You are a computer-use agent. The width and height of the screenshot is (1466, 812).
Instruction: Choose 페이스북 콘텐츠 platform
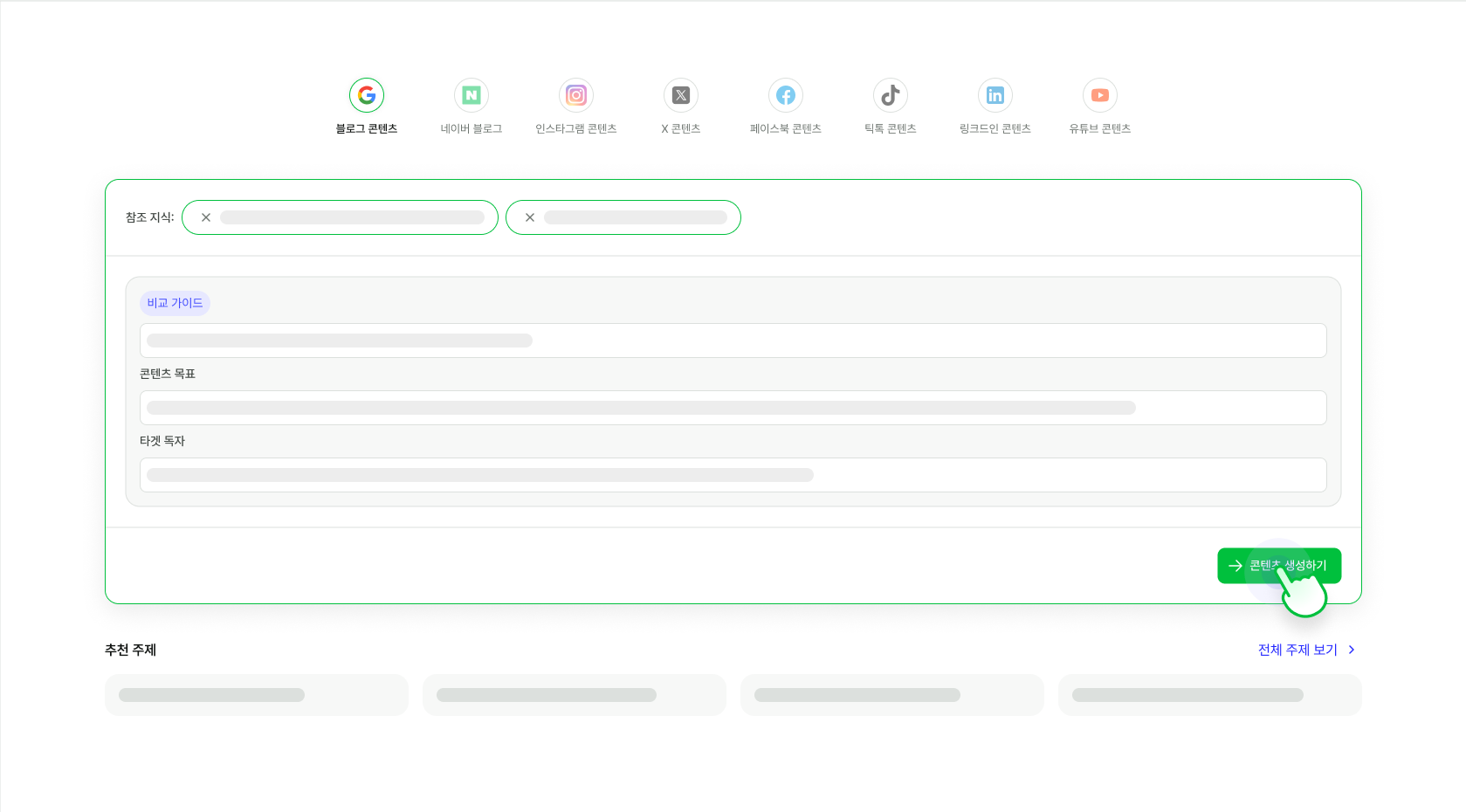click(x=785, y=95)
